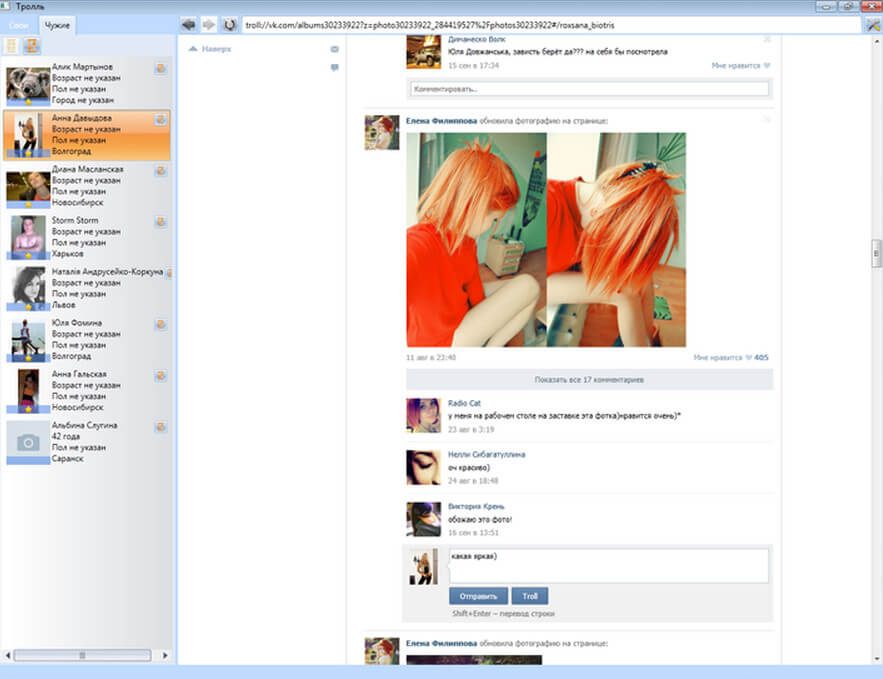Select Анна Гальская account in list
Screen dimensions: 883x679
(x=87, y=391)
